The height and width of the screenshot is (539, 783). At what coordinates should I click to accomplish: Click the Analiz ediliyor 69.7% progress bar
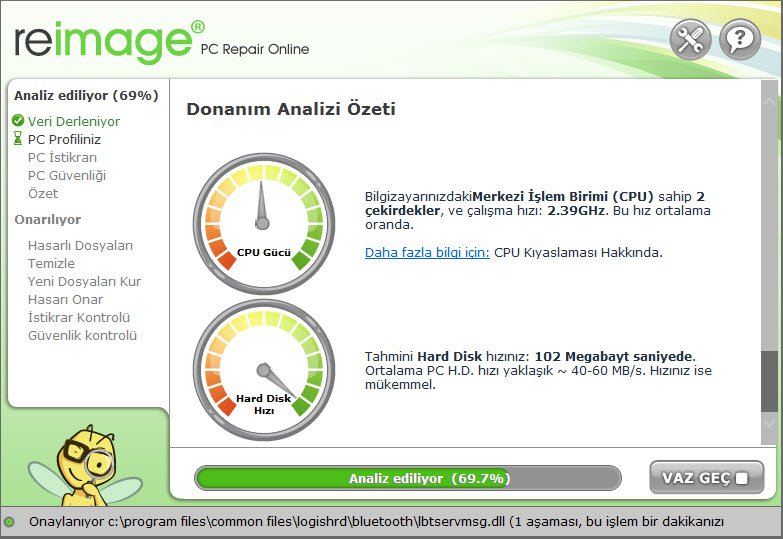pyautogui.click(x=408, y=478)
